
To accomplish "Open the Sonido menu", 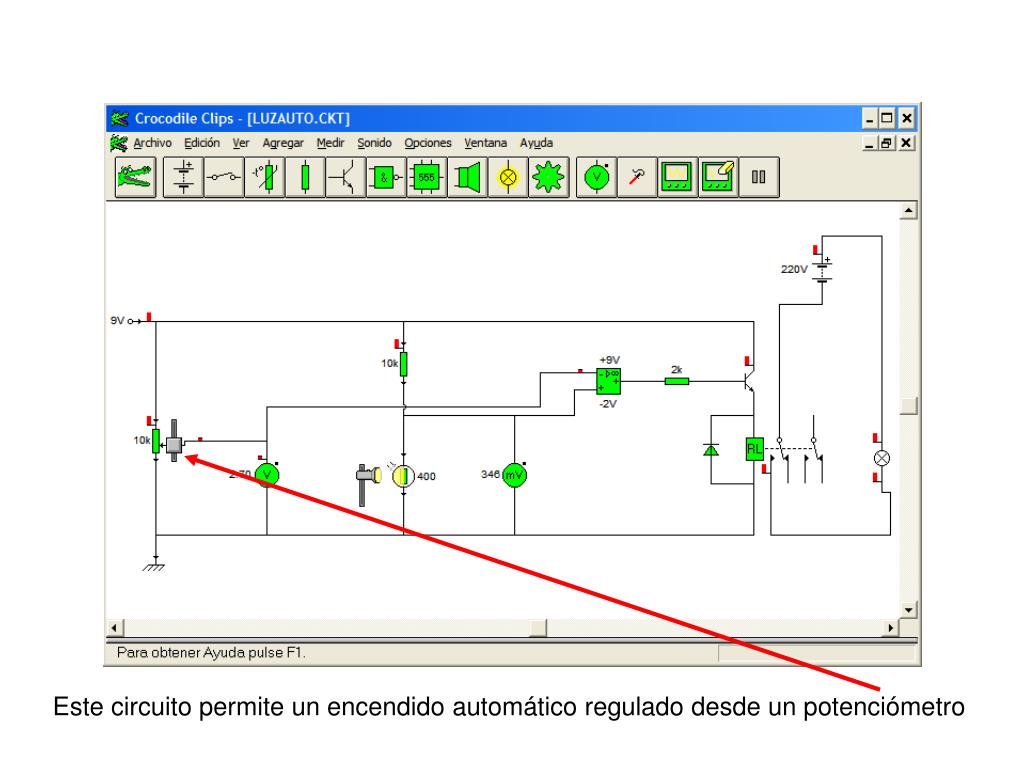I will click(x=374, y=143).
